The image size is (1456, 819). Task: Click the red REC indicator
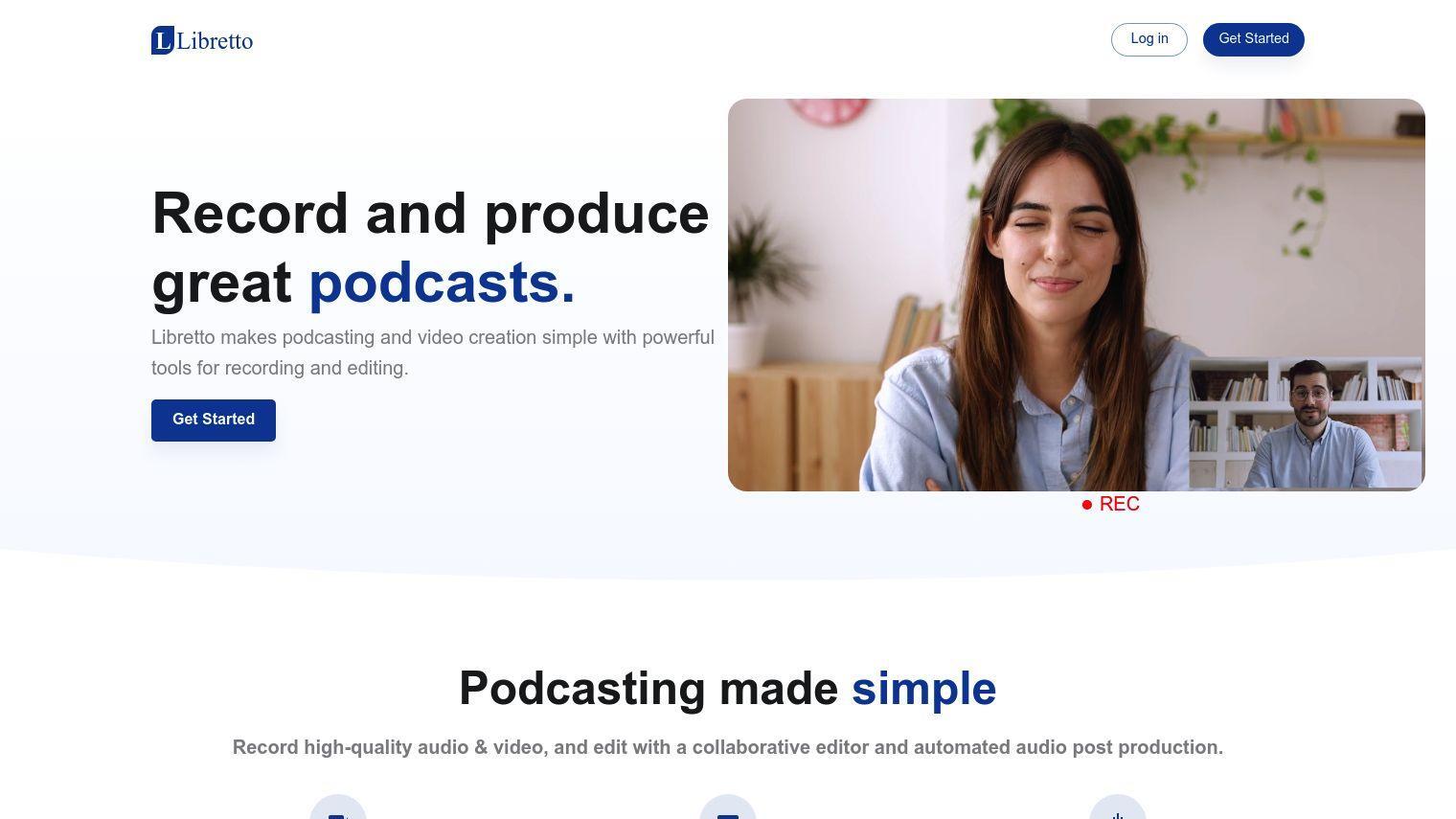1111,504
